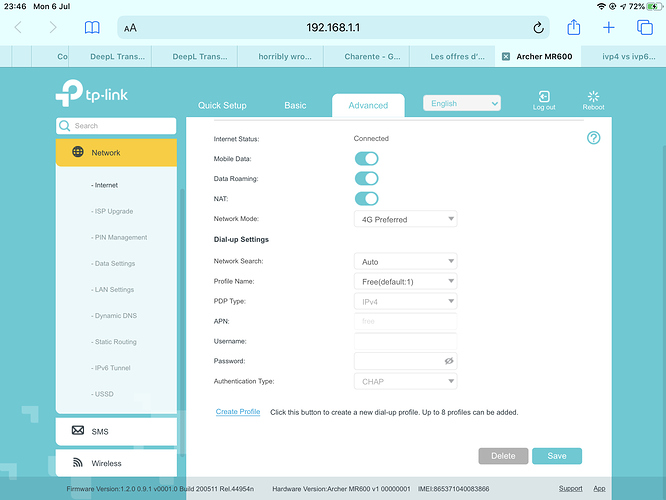Tap the 192.168.1.1 address bar
Image resolution: width=666 pixels, height=500 pixels.
(x=333, y=28)
